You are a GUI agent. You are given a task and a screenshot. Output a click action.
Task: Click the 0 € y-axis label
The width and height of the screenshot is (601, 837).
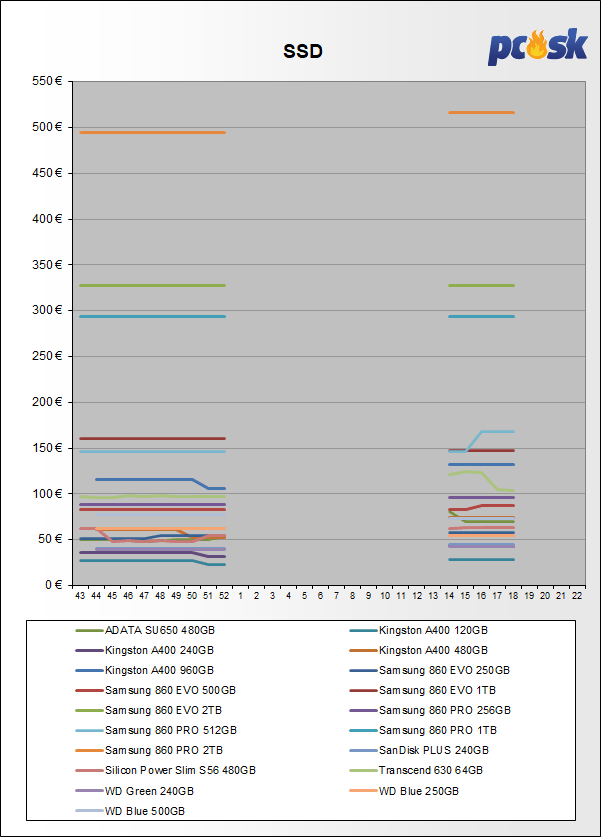[53, 585]
